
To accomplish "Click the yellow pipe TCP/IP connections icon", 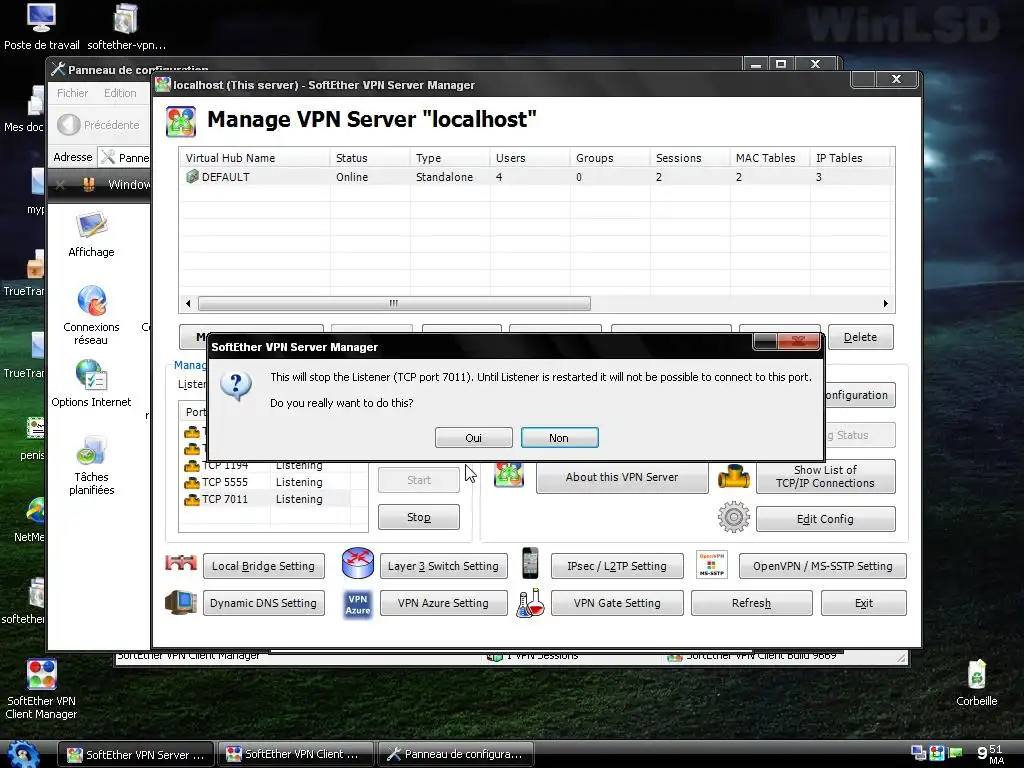I will (x=733, y=477).
